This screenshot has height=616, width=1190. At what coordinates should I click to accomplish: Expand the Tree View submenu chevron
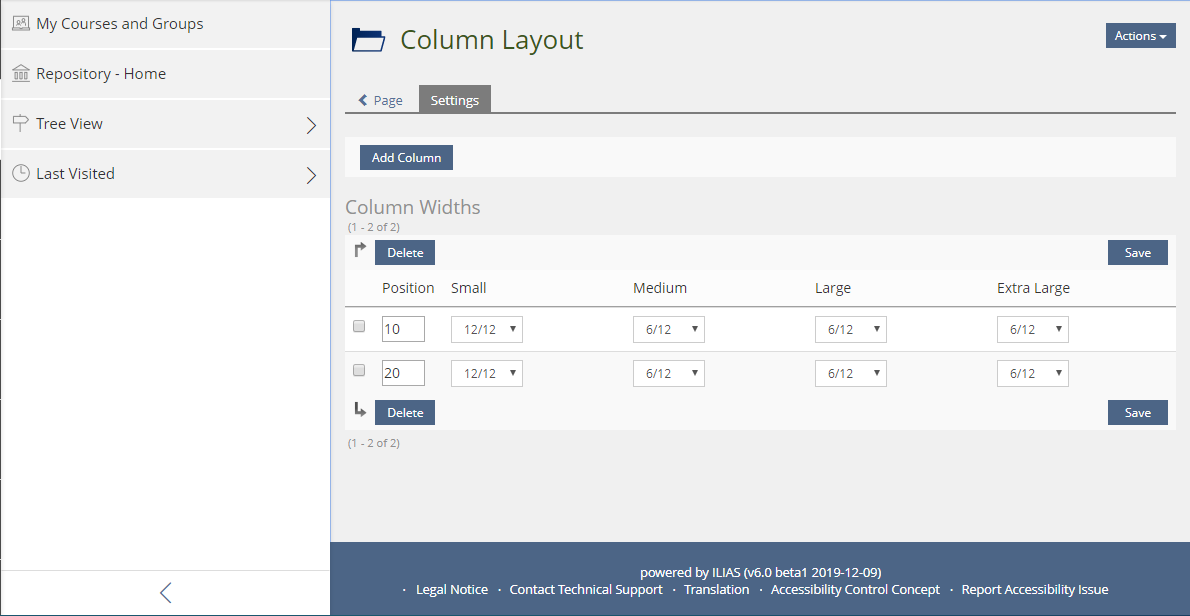(x=311, y=125)
